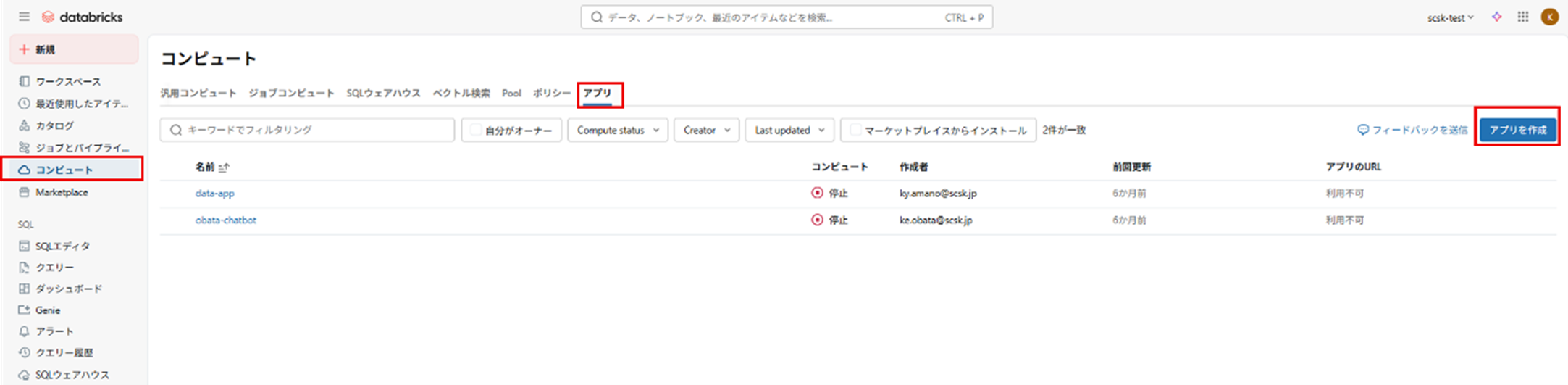Enable マーケットプレイスからインストール filter checkbox
1568x385 pixels.
(x=855, y=131)
